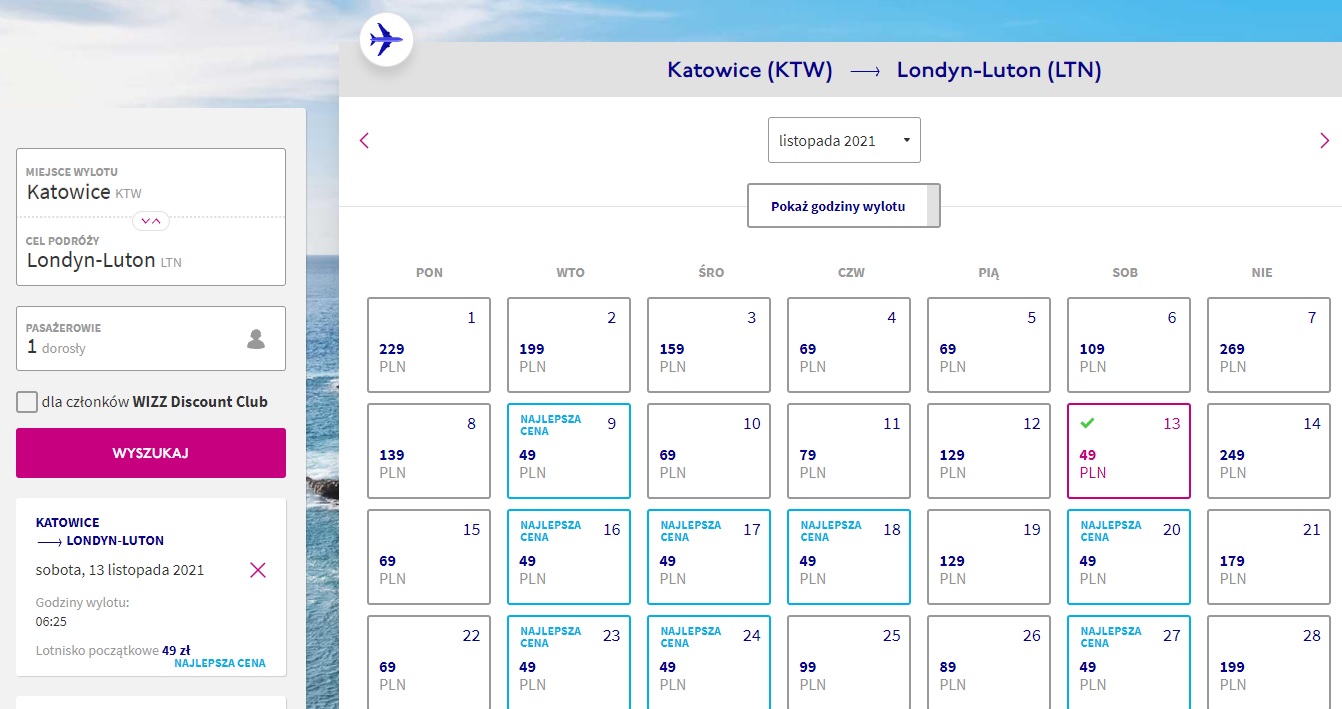Choose November 11 at 79 PLN
This screenshot has width=1342, height=709.
coord(849,451)
